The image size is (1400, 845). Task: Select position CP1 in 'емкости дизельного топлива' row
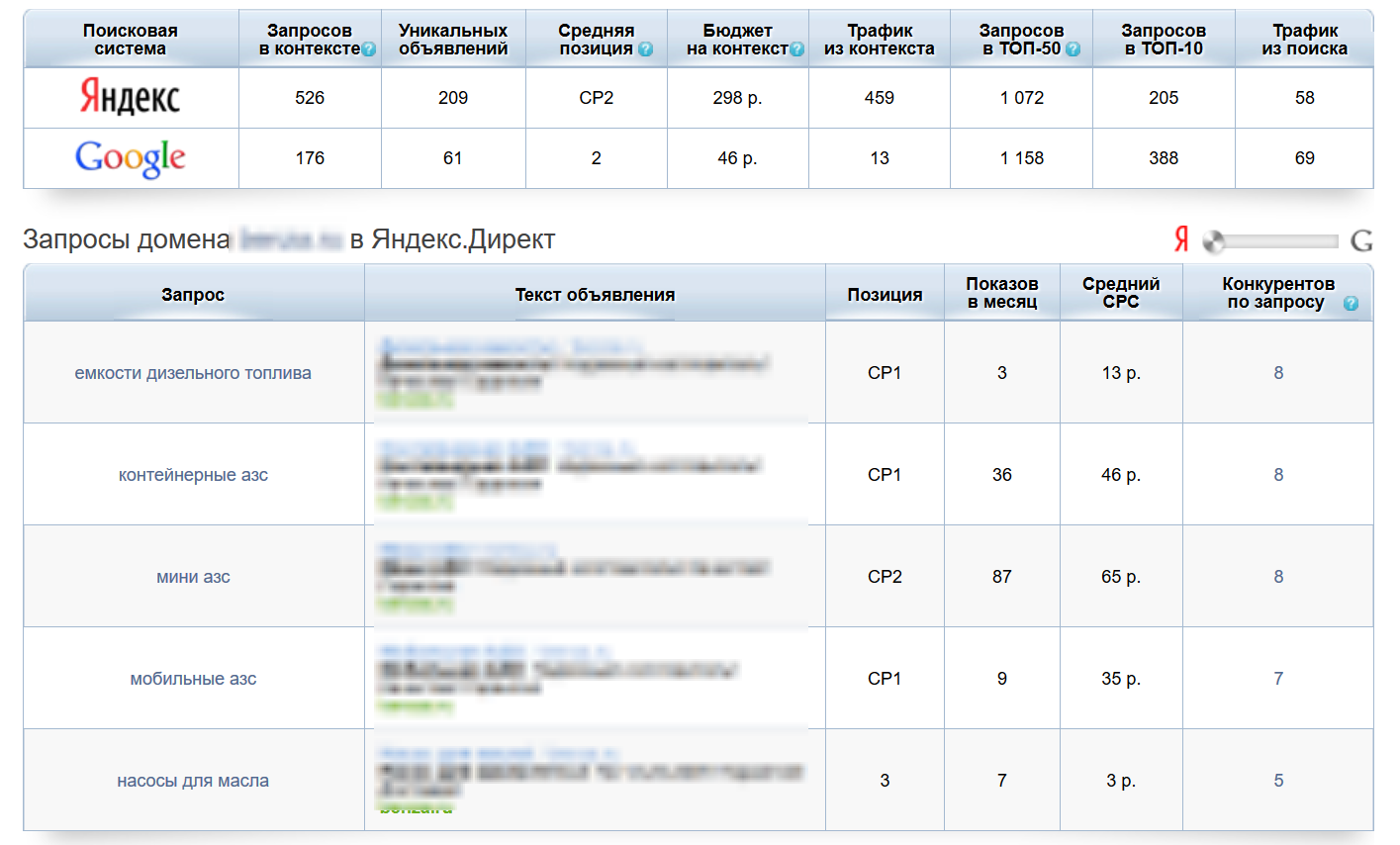pos(885,373)
